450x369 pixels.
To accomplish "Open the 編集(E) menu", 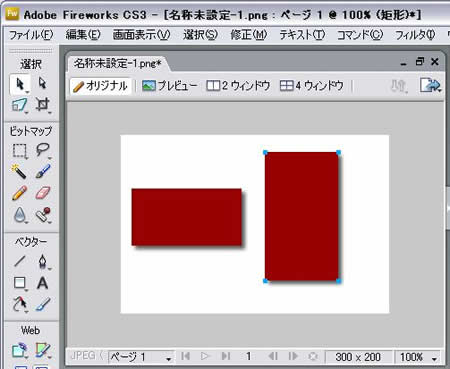I will click(x=83, y=35).
